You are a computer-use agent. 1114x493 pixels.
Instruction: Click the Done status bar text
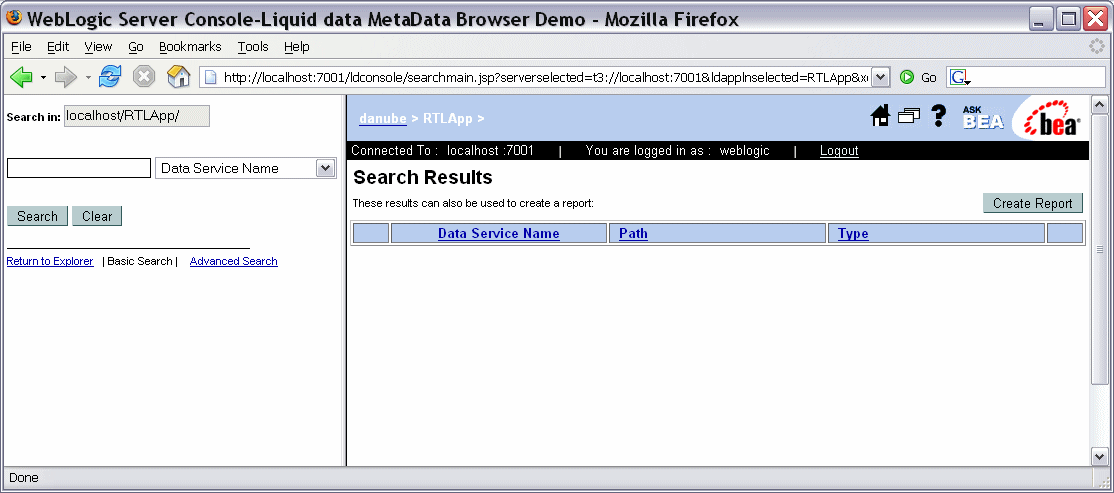[x=24, y=478]
